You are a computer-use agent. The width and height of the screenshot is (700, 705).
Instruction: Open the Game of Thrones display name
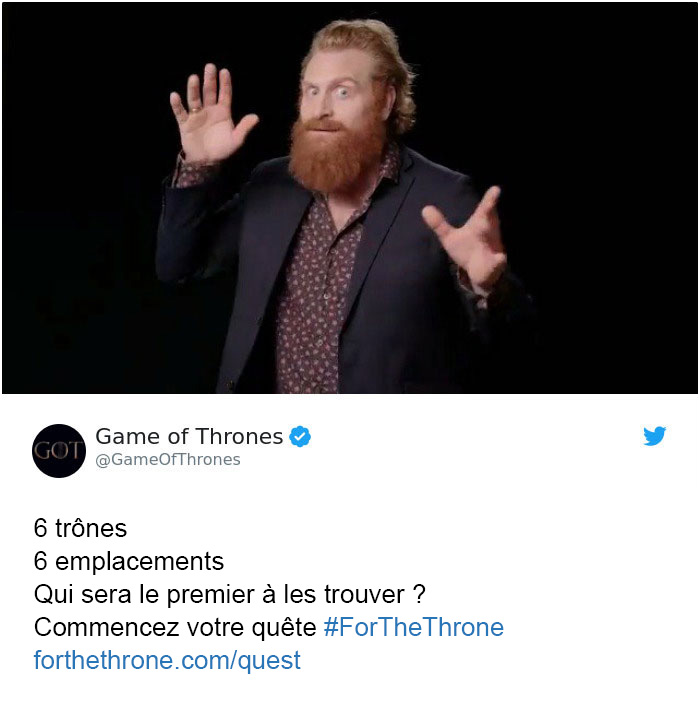[189, 436]
